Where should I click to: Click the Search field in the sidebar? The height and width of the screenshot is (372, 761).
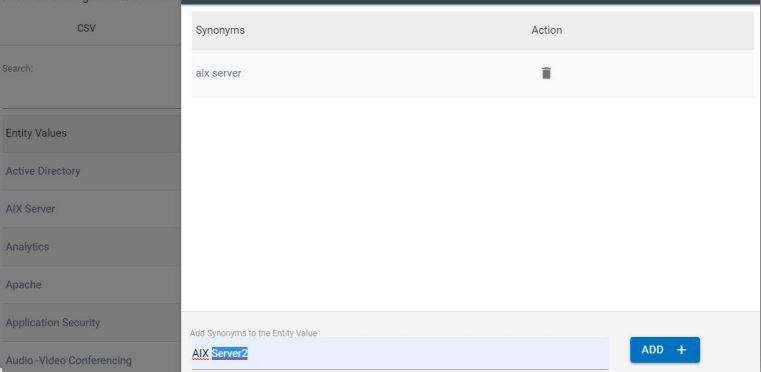point(91,94)
